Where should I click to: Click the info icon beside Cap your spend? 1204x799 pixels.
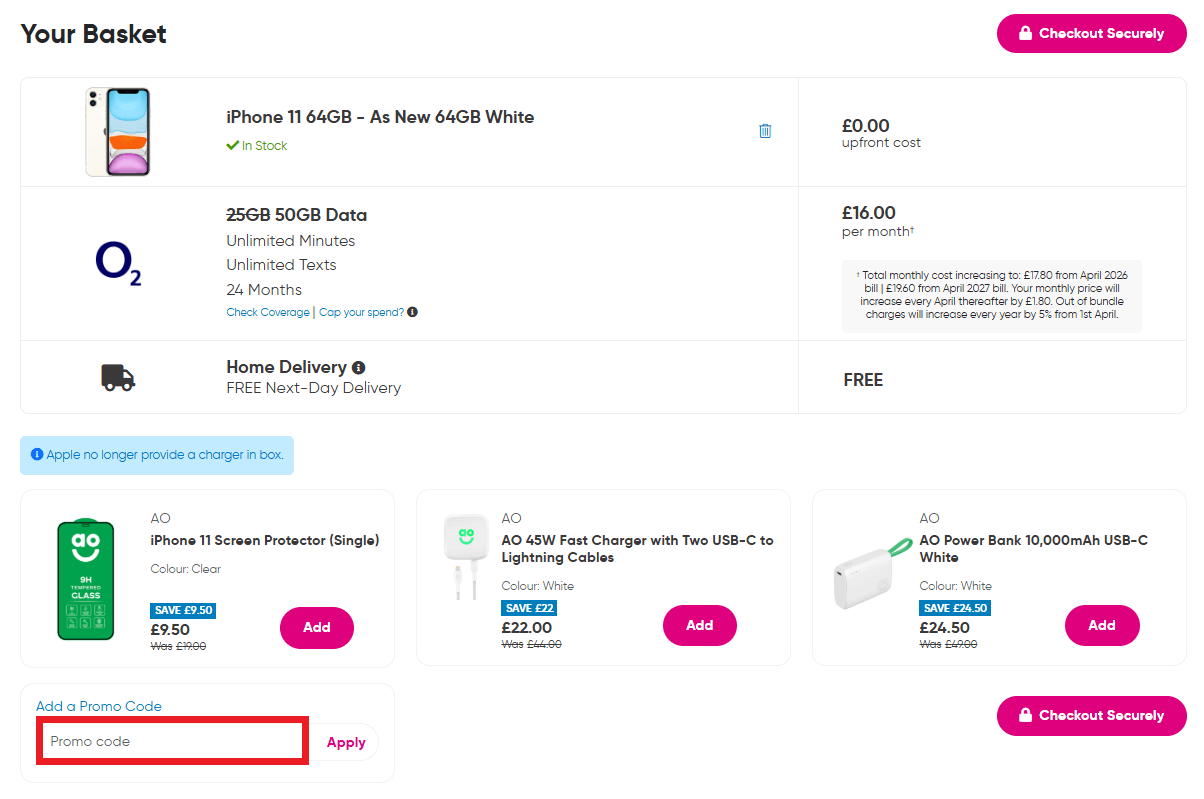pos(412,312)
